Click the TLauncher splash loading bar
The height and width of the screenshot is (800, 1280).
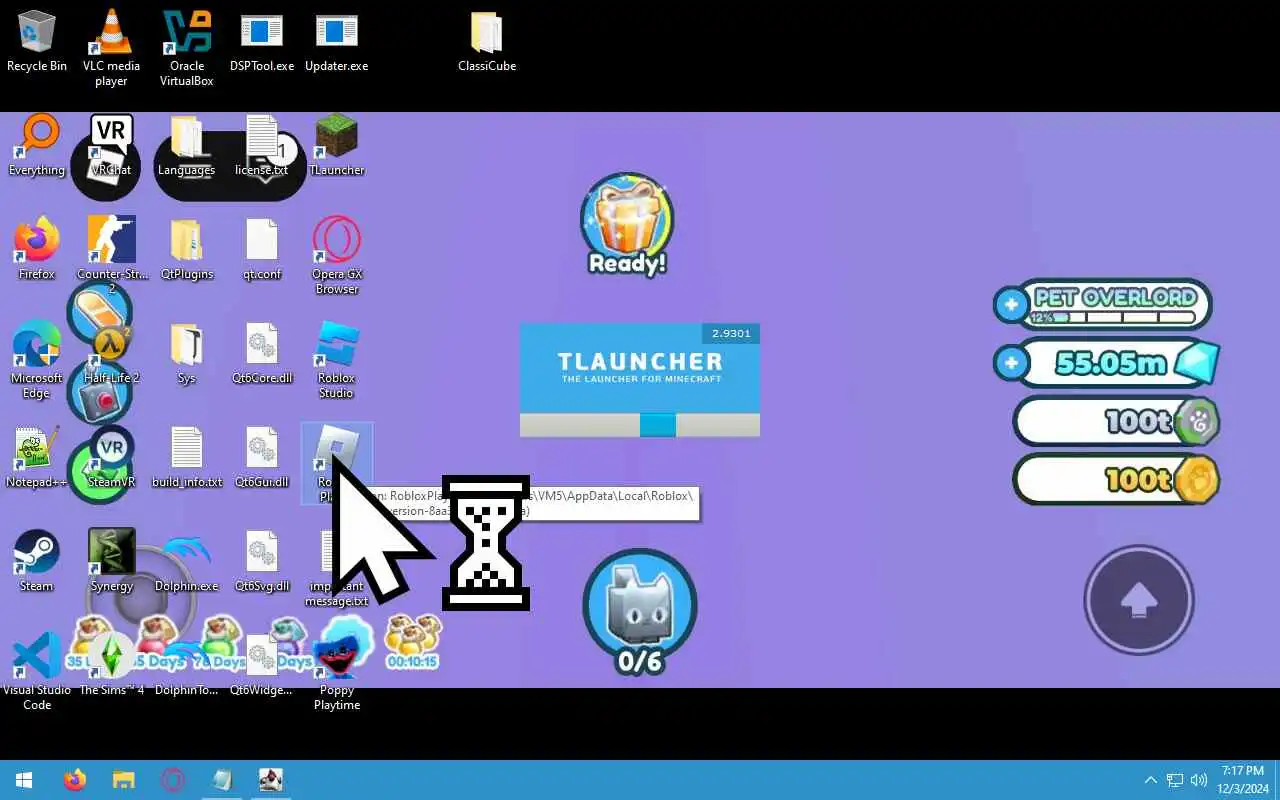(640, 425)
